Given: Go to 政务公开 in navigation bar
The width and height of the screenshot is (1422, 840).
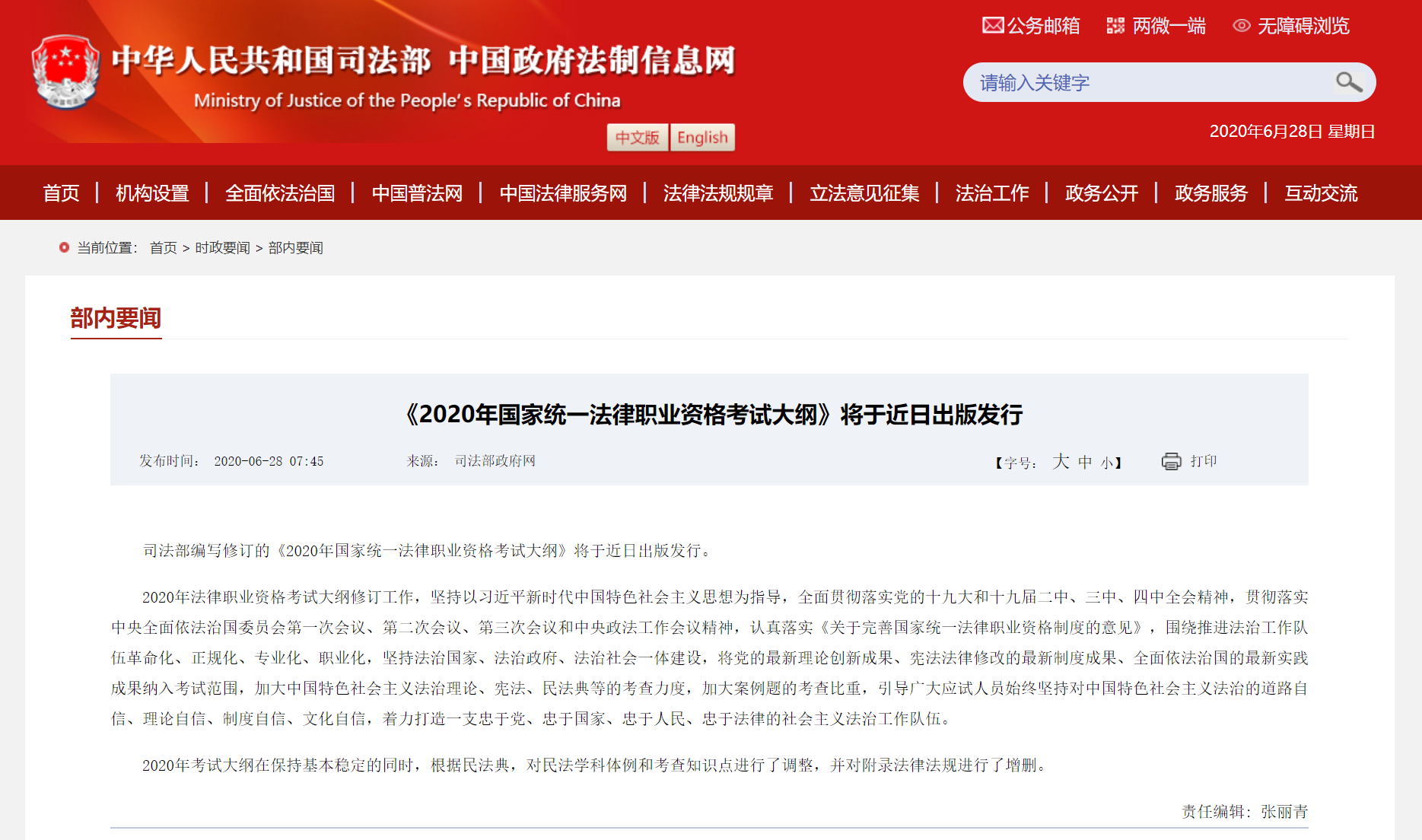Looking at the screenshot, I should point(1101,193).
